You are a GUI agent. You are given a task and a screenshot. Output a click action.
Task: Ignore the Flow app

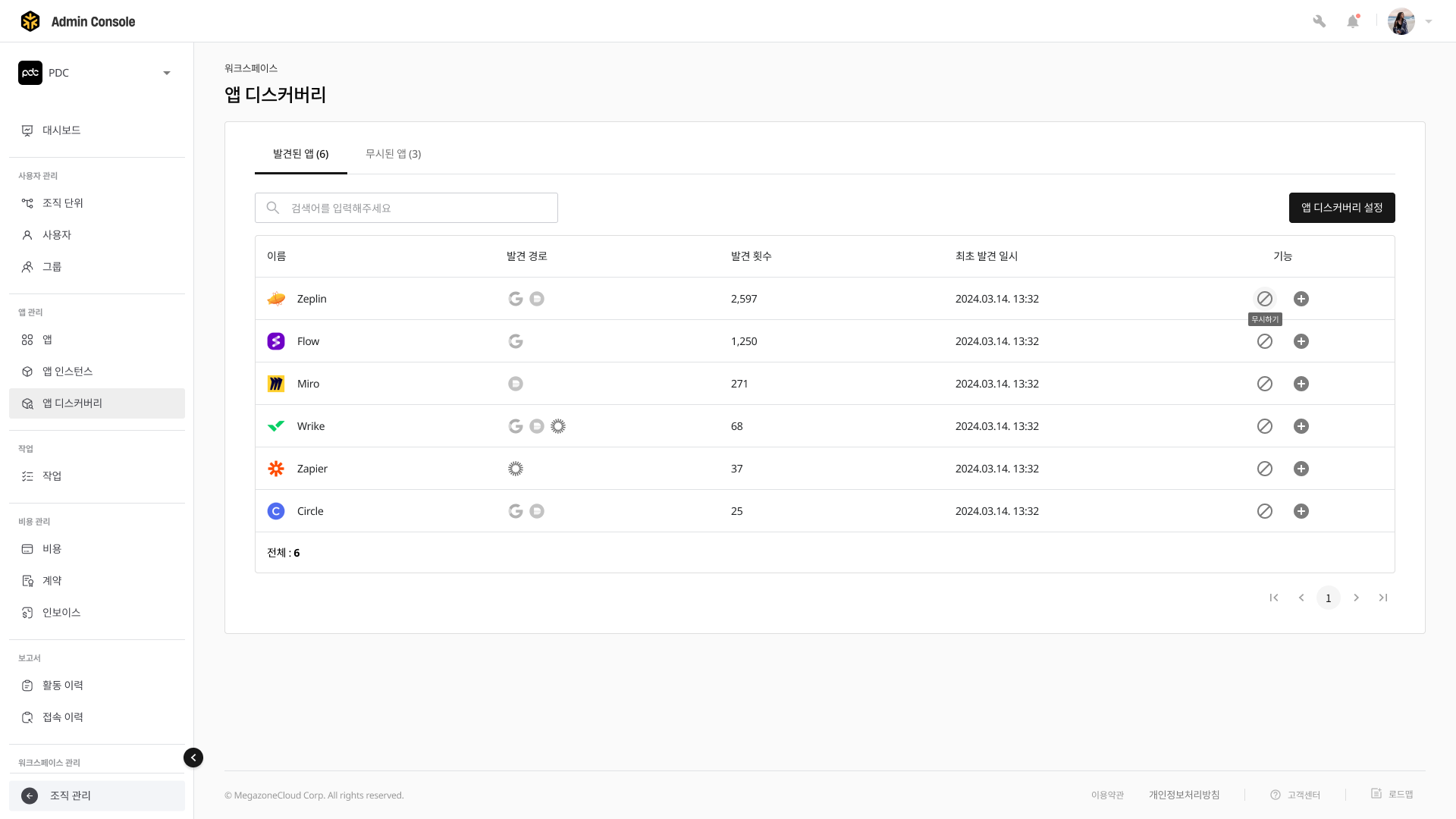[1264, 341]
